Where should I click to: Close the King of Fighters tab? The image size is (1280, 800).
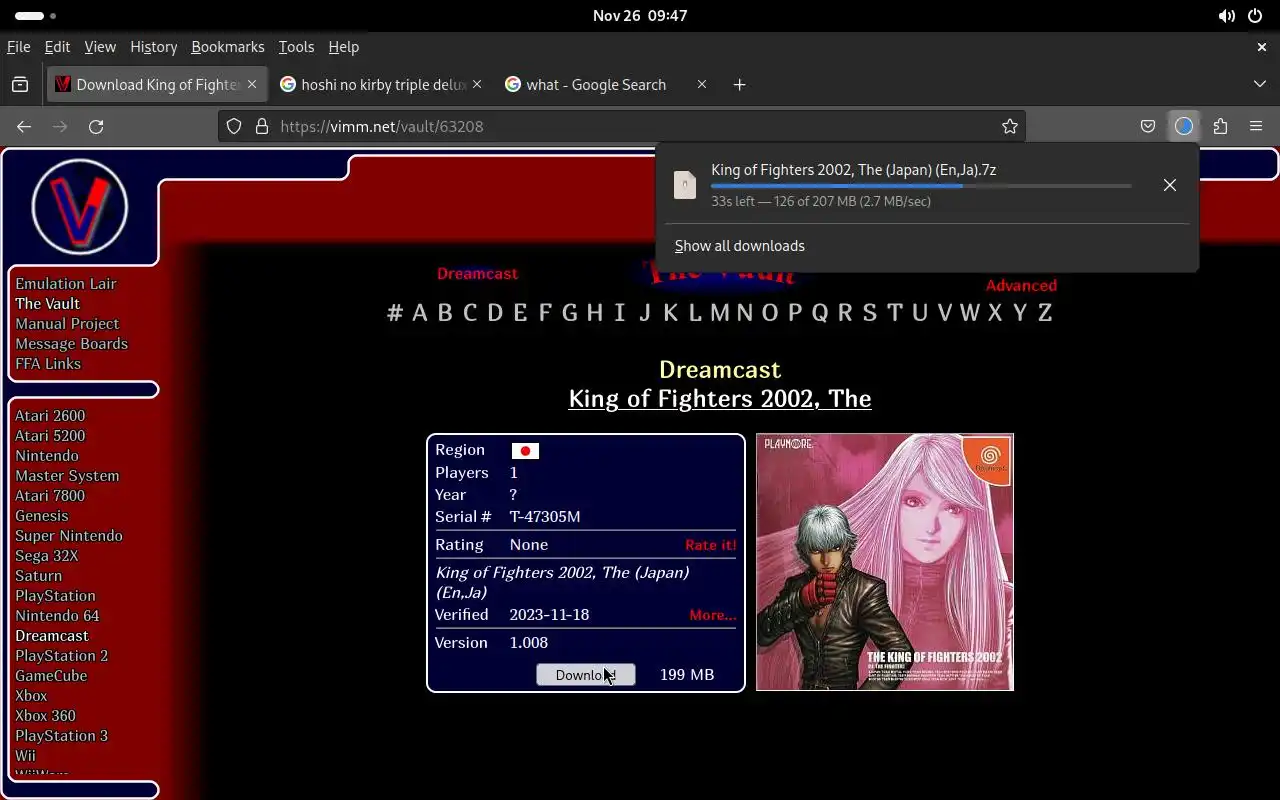pyautogui.click(x=252, y=85)
